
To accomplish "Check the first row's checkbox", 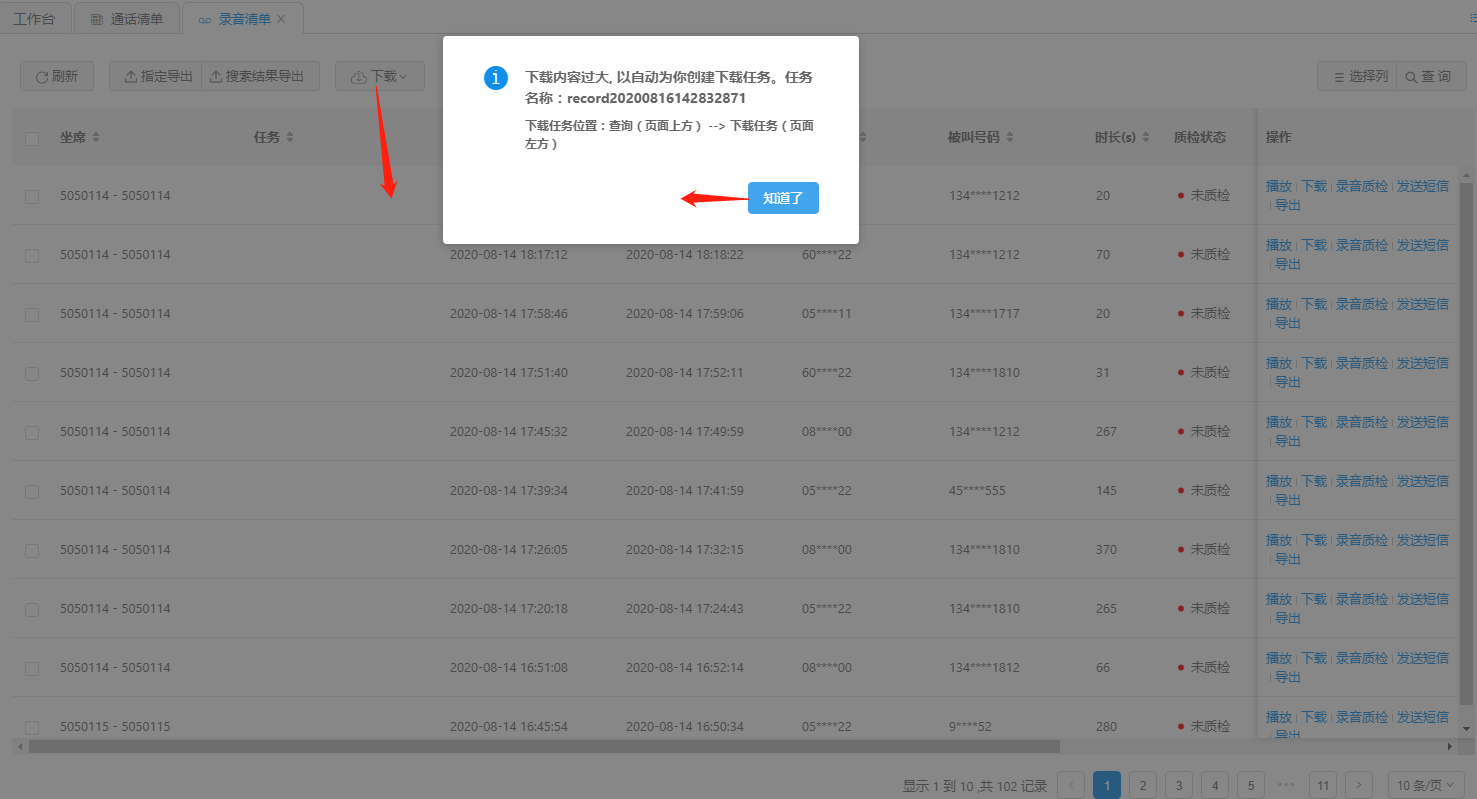I will tap(32, 197).
